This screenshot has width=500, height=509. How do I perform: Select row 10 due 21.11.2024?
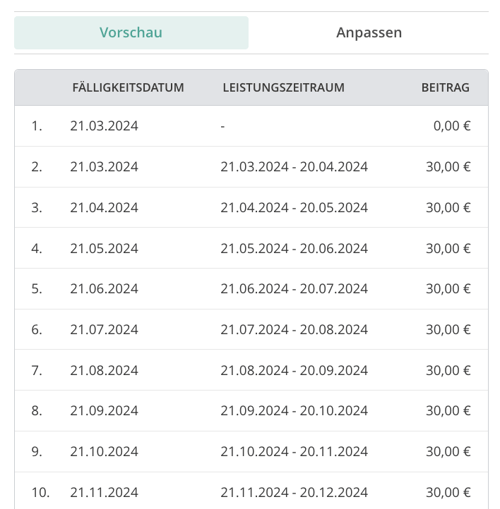(251, 491)
